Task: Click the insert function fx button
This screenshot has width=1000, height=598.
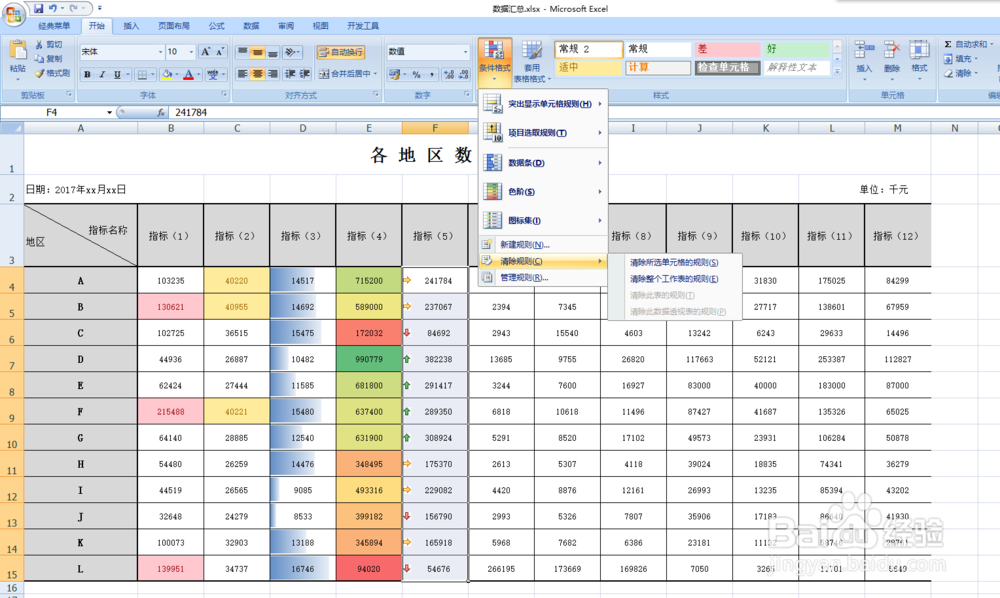Action: tap(161, 112)
